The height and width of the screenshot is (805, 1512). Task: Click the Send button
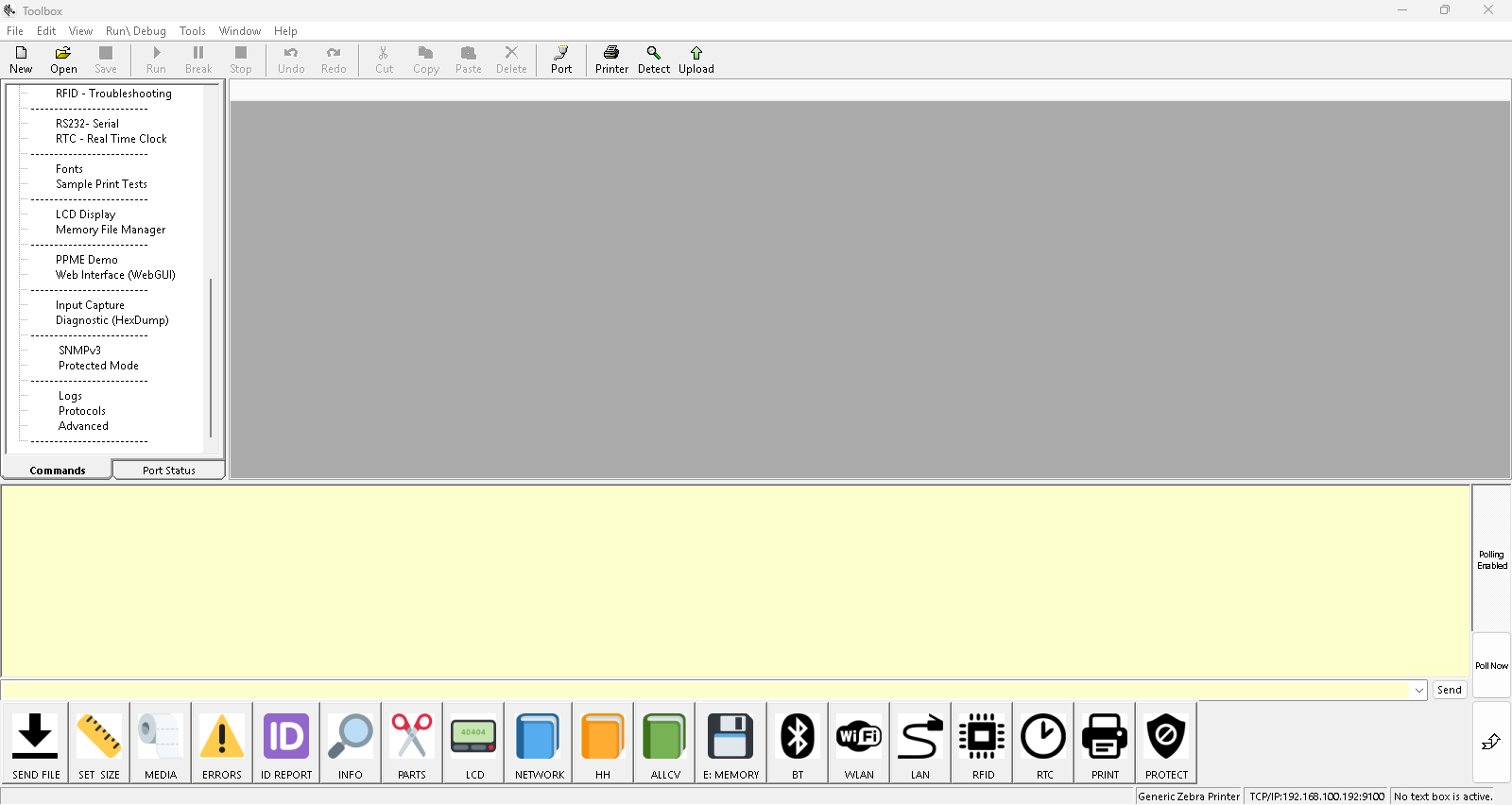click(1450, 690)
